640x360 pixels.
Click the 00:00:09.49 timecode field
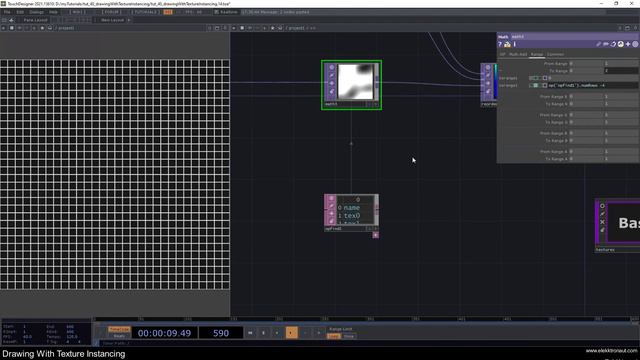click(164, 333)
